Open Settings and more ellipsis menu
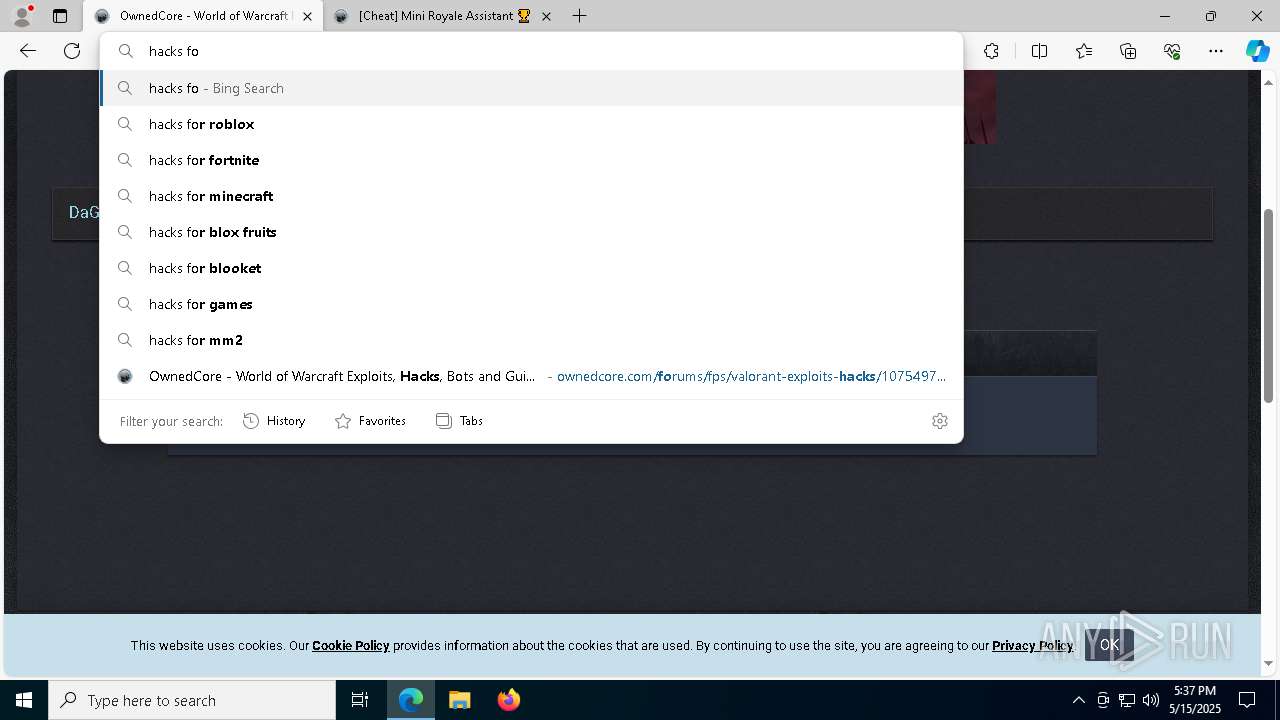This screenshot has width=1280, height=720. coord(1216,51)
